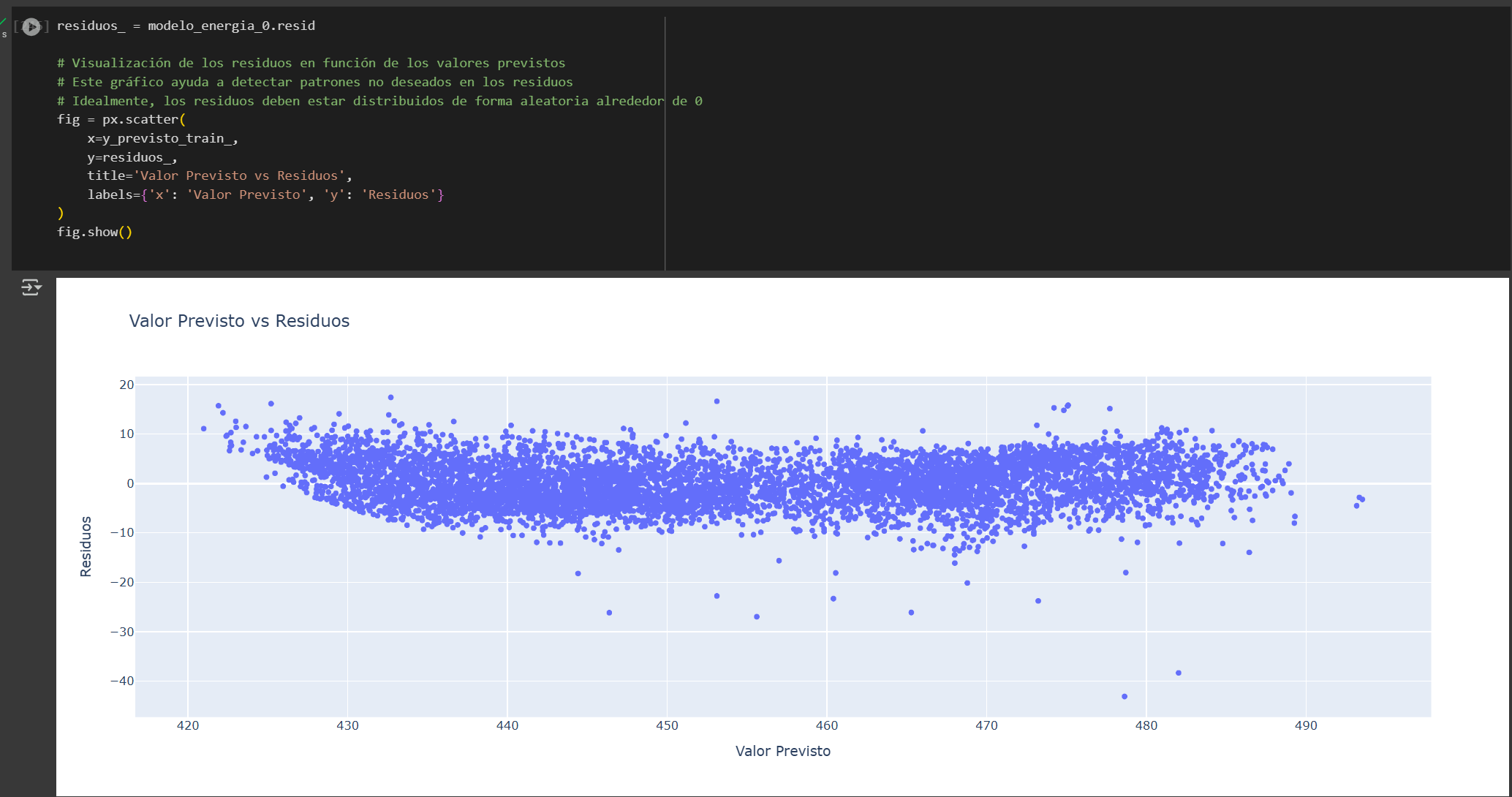
Task: Click the 'fig.show()' code line
Action: pos(95,232)
